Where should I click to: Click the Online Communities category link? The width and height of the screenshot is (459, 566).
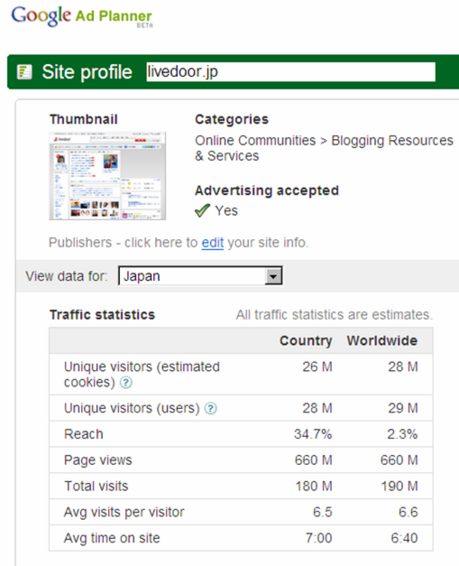click(255, 140)
